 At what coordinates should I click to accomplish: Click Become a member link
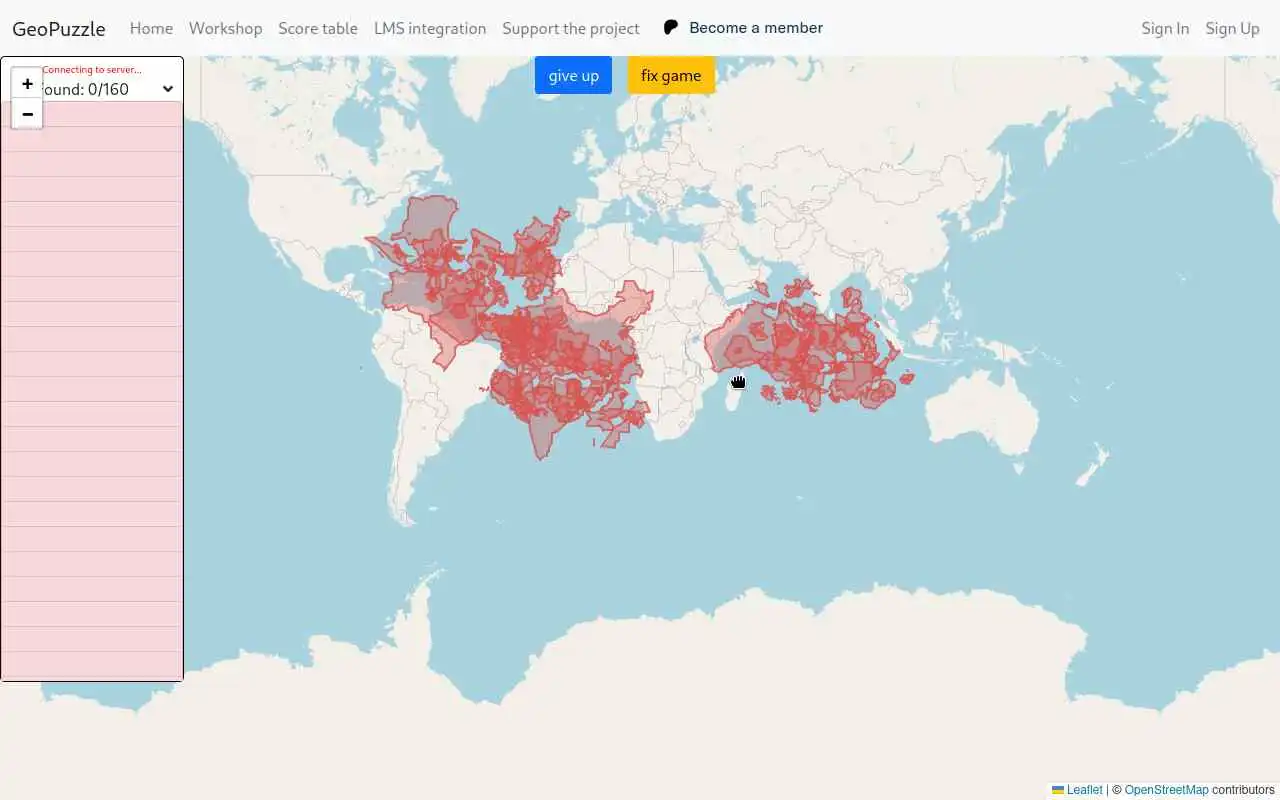coord(756,28)
